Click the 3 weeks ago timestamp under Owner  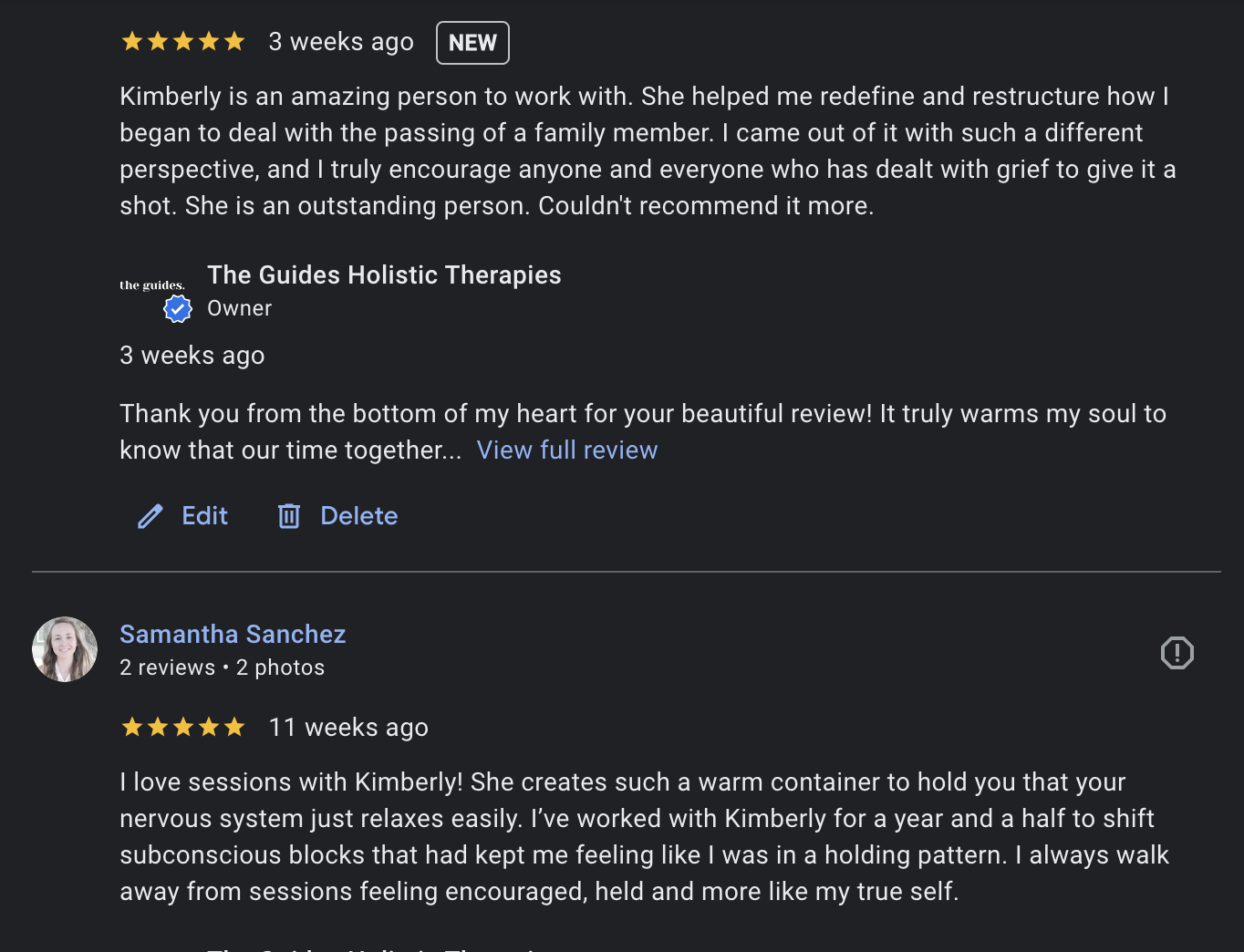(x=192, y=356)
